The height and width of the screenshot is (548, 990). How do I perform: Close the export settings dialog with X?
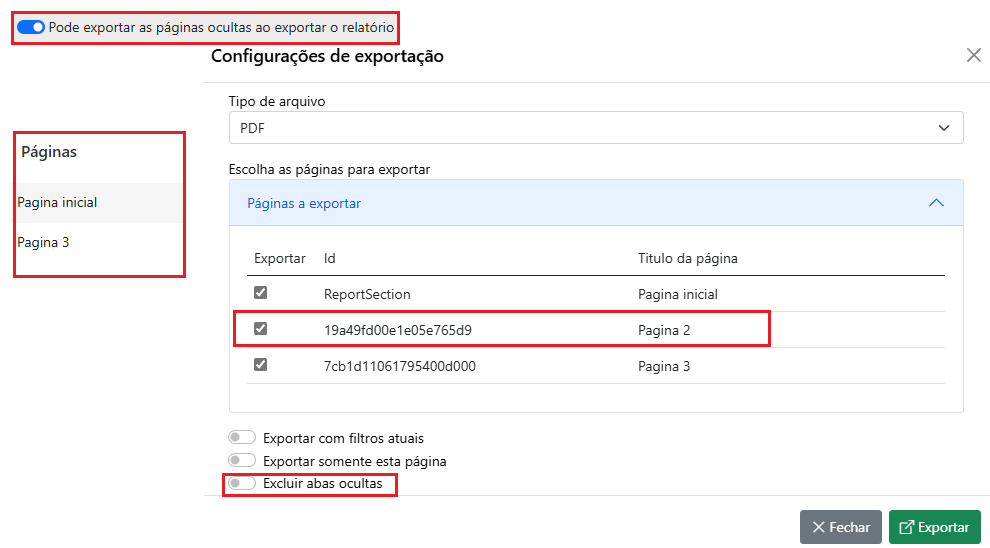973,56
